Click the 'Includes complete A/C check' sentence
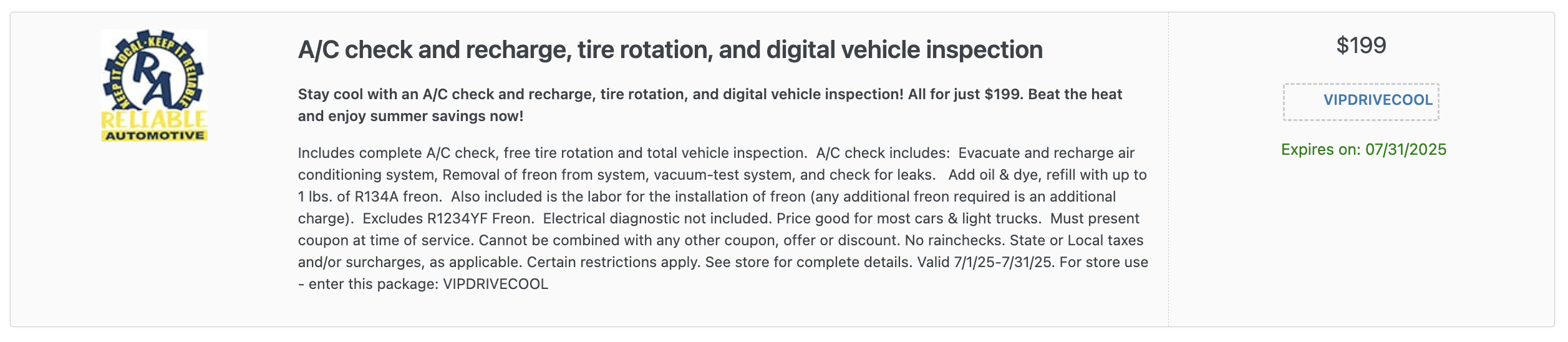 point(553,153)
